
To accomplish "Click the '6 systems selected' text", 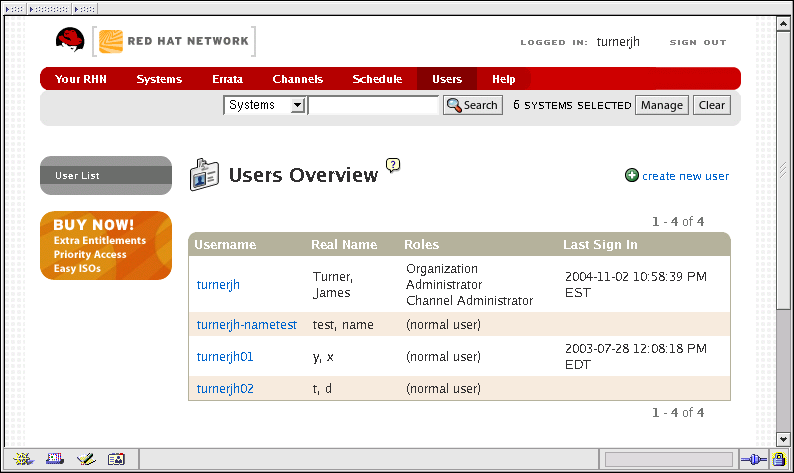I will pos(572,105).
